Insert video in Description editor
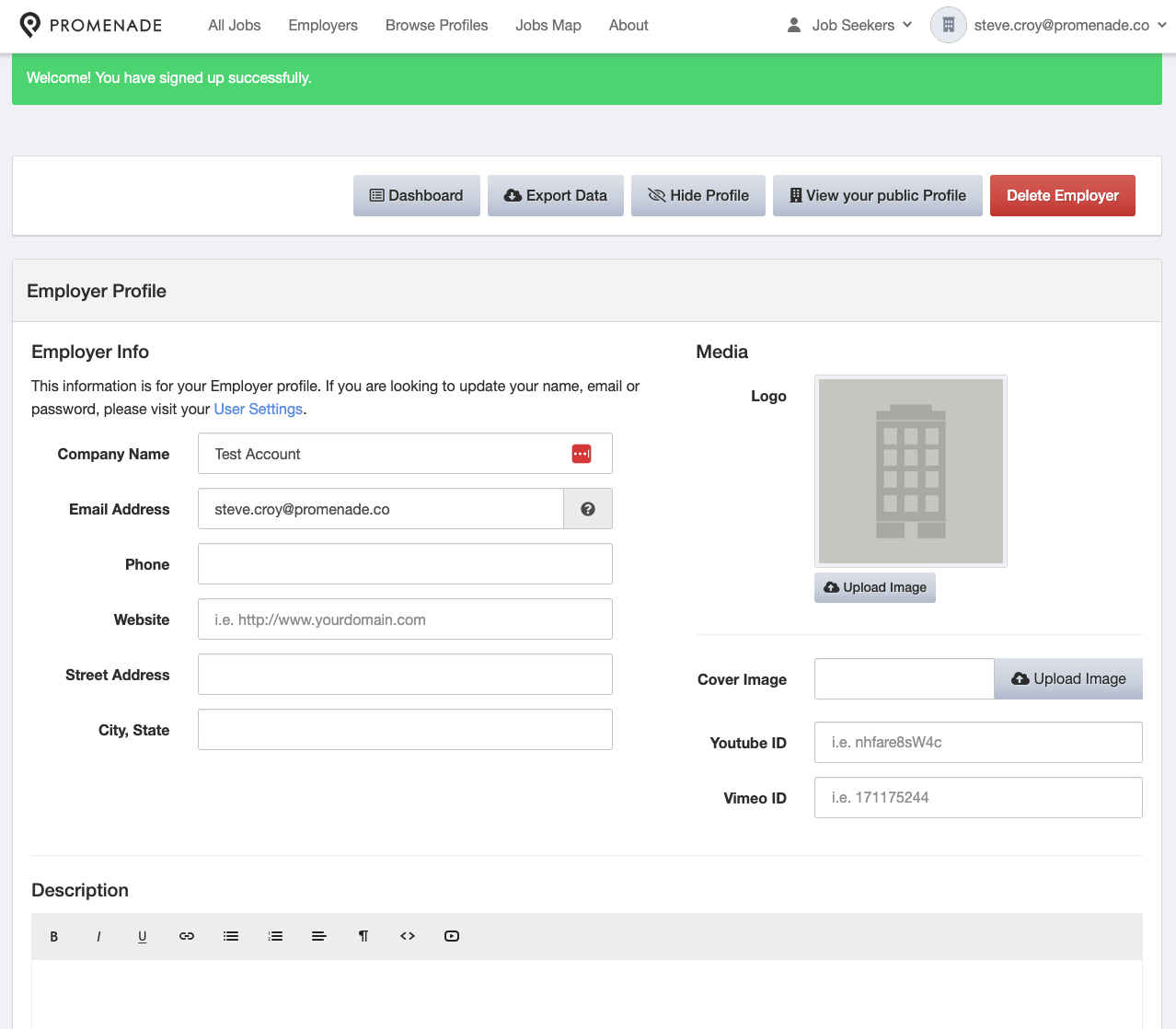The image size is (1176, 1029). 452,936
